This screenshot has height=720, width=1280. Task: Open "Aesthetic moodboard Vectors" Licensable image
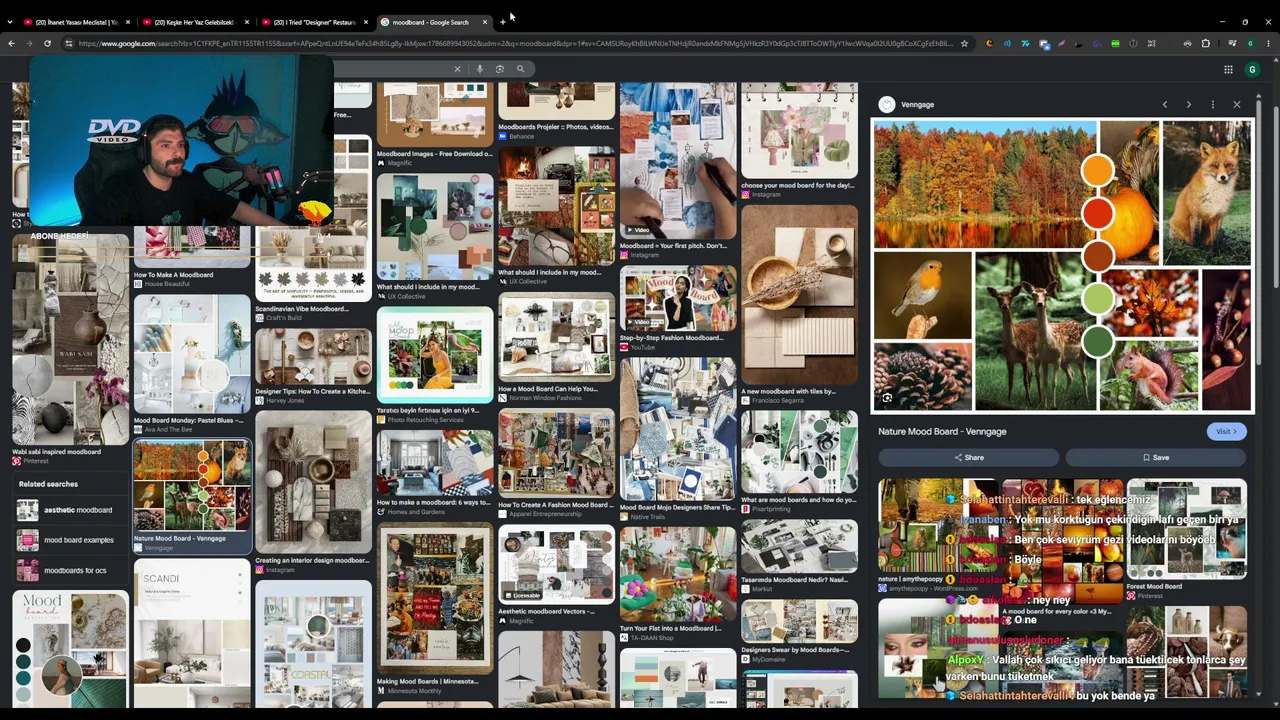click(x=556, y=565)
